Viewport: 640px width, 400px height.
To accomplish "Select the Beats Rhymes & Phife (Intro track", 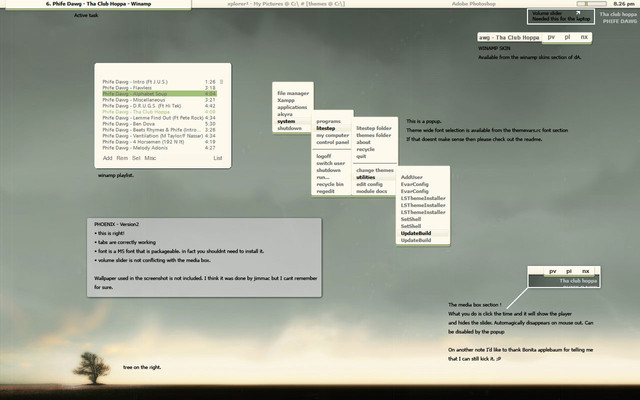I will 159,130.
